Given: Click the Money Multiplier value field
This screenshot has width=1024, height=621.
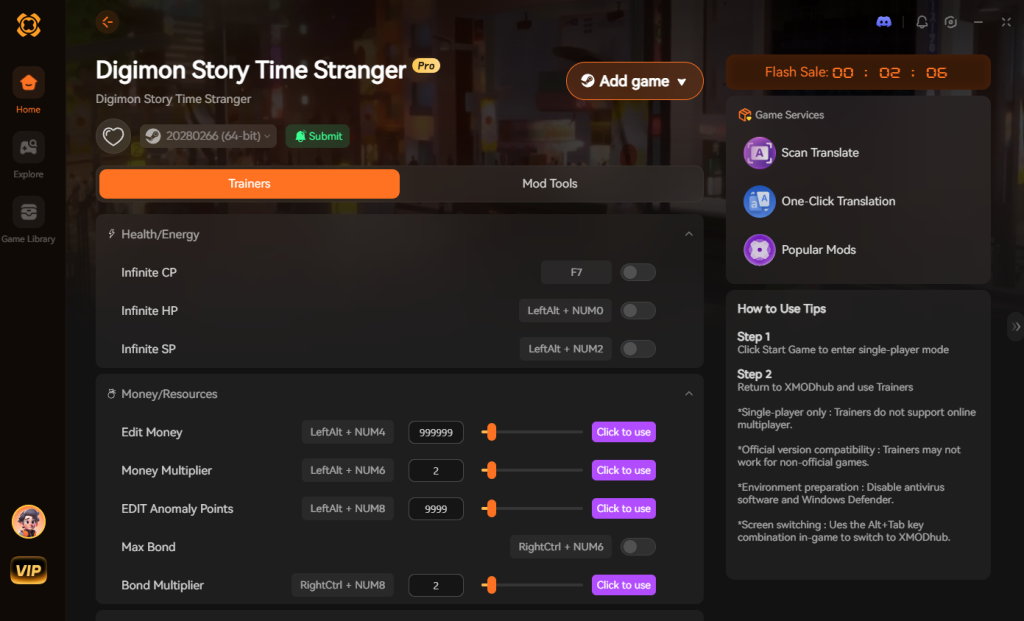Looking at the screenshot, I should [x=436, y=470].
